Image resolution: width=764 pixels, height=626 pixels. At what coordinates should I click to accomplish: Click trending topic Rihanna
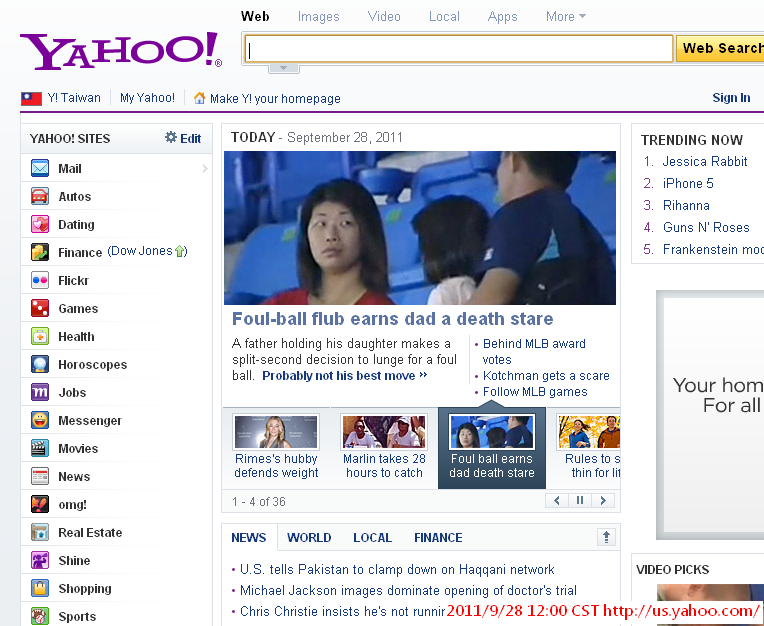pyautogui.click(x=686, y=205)
